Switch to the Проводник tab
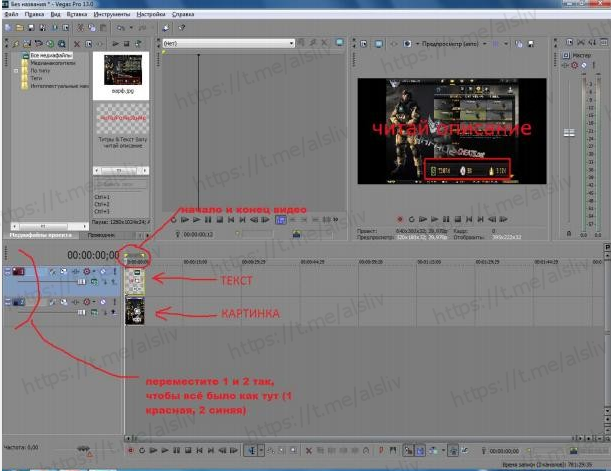Image resolution: width=611 pixels, height=471 pixels. click(103, 234)
